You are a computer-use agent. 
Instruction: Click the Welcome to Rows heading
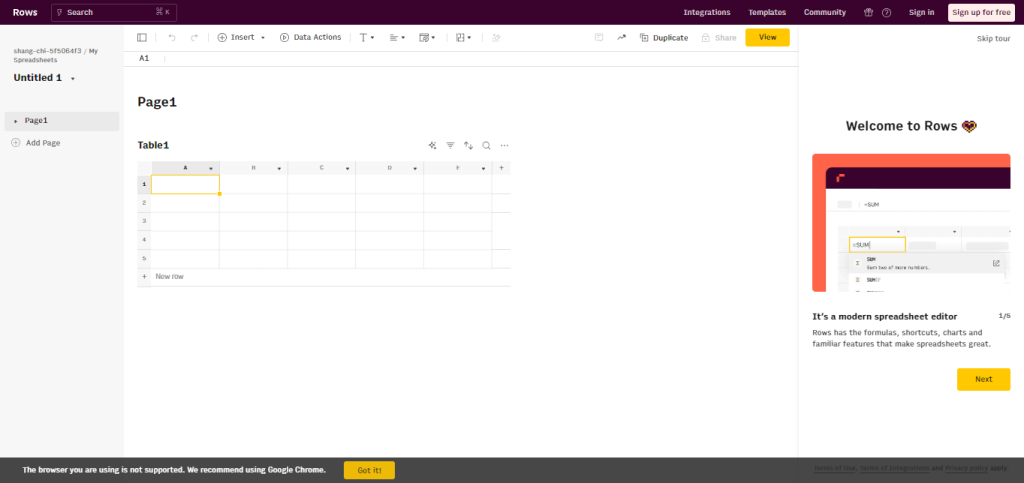pyautogui.click(x=911, y=127)
